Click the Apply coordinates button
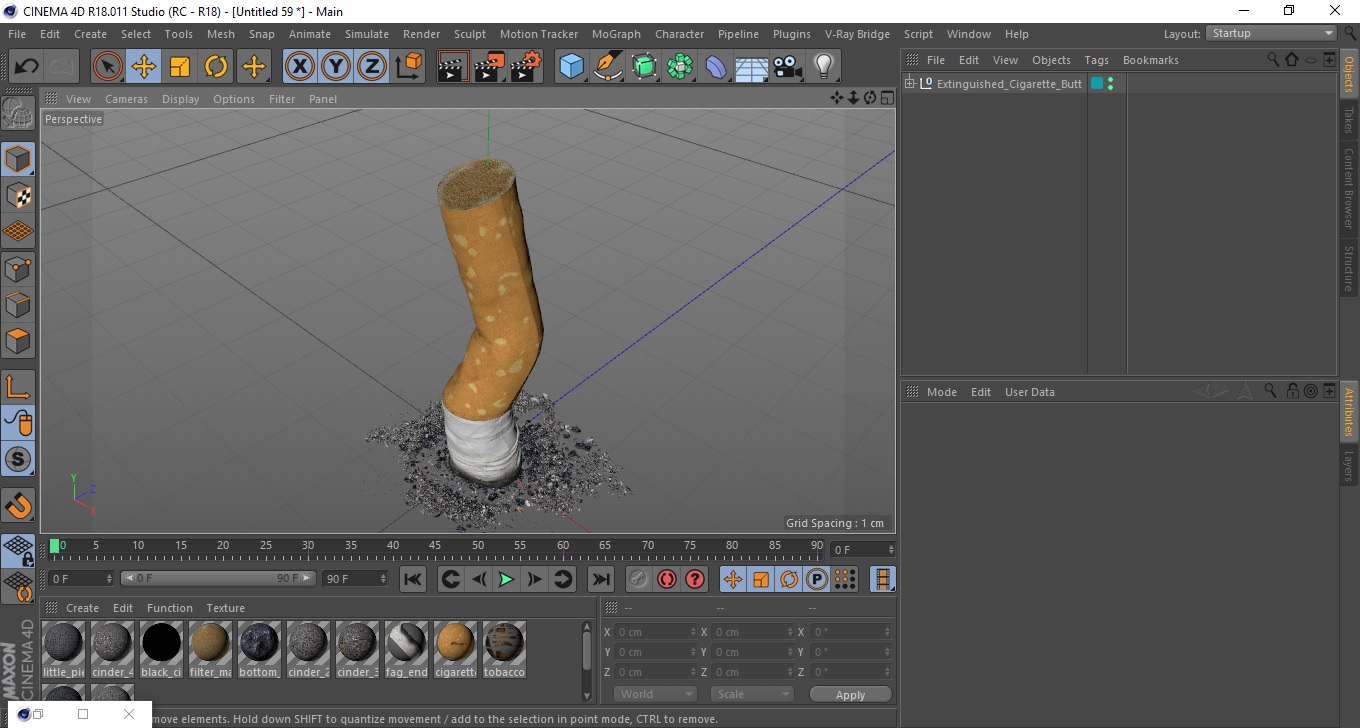The width and height of the screenshot is (1360, 728). (x=850, y=694)
